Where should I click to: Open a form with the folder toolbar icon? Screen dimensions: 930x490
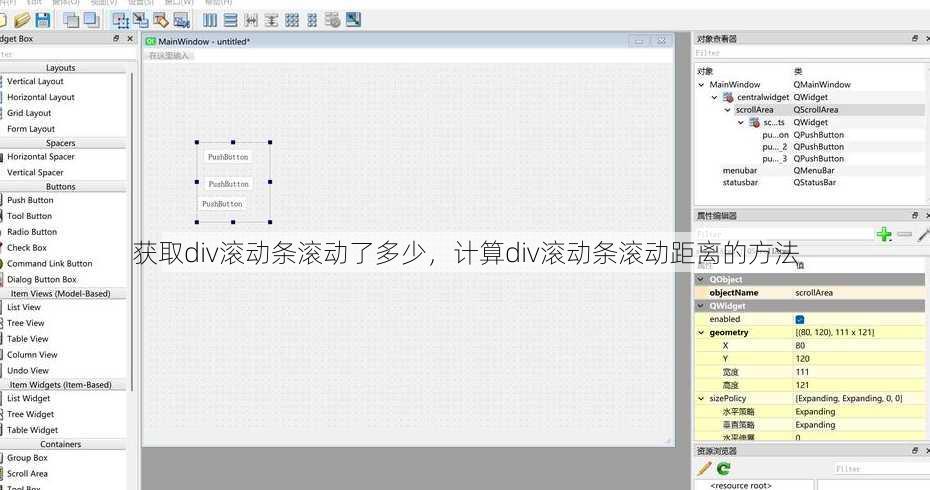[x=22, y=20]
